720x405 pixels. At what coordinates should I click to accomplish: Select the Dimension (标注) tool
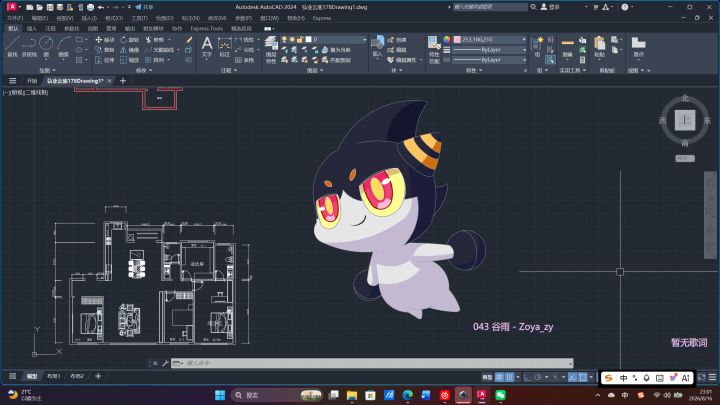click(225, 46)
